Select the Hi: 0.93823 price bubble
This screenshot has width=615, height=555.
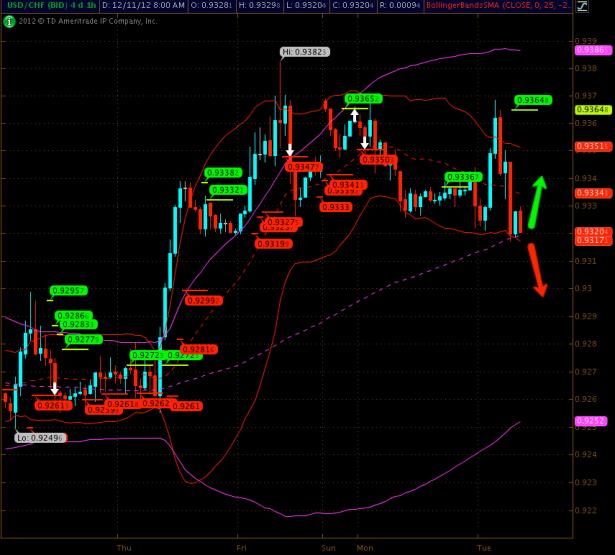coord(305,52)
